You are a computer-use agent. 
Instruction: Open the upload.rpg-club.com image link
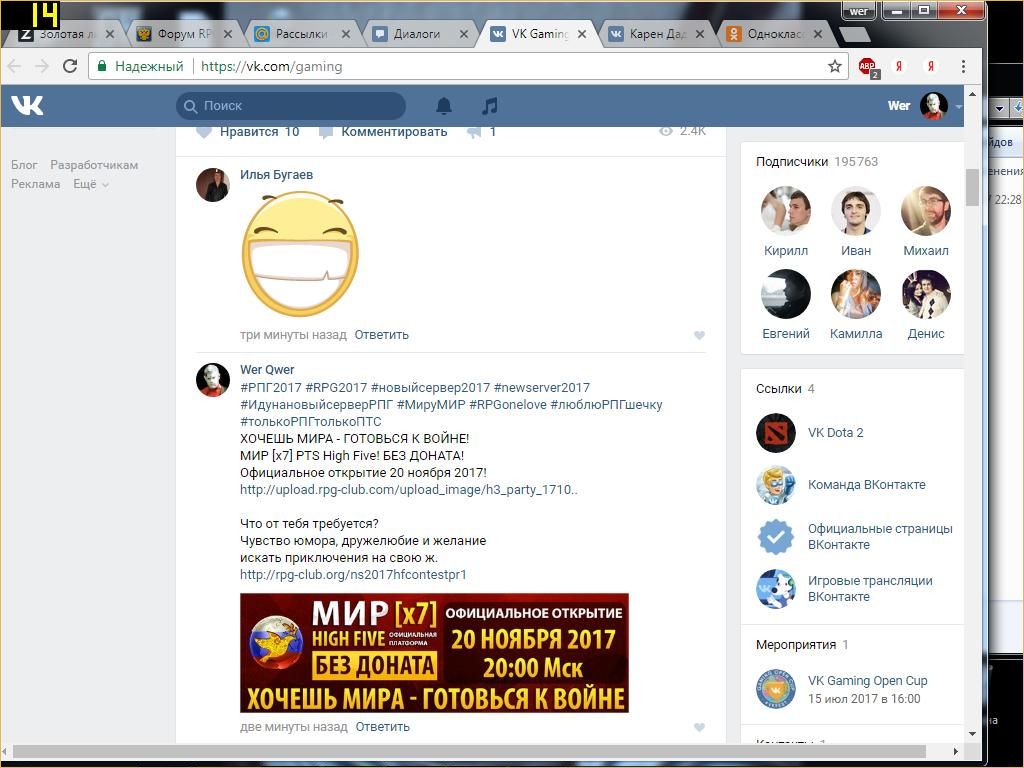409,490
